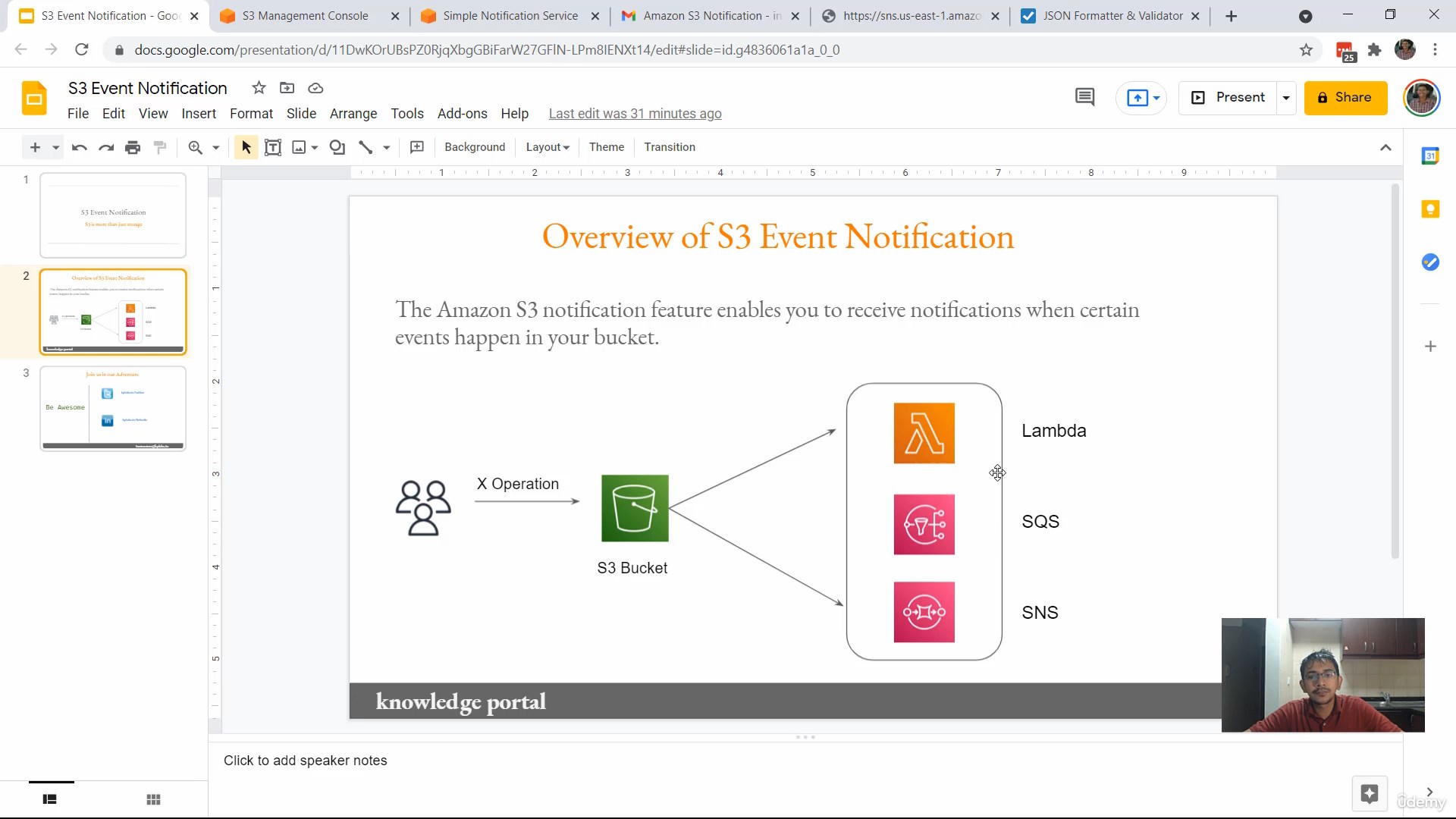
Task: Open Google Calendar side panel icon
Action: (1430, 156)
